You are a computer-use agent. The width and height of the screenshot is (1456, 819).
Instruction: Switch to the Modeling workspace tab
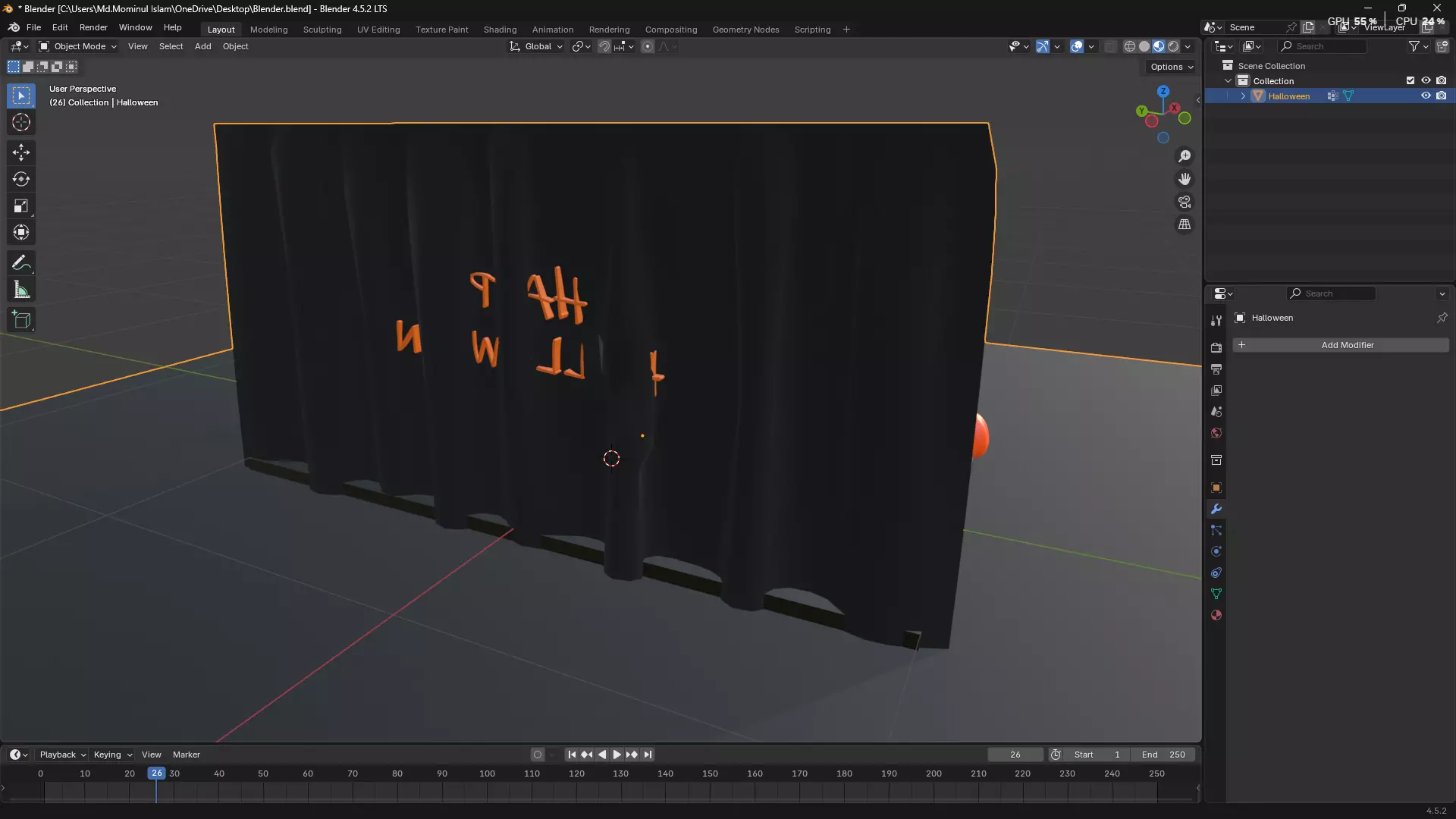[x=268, y=30]
